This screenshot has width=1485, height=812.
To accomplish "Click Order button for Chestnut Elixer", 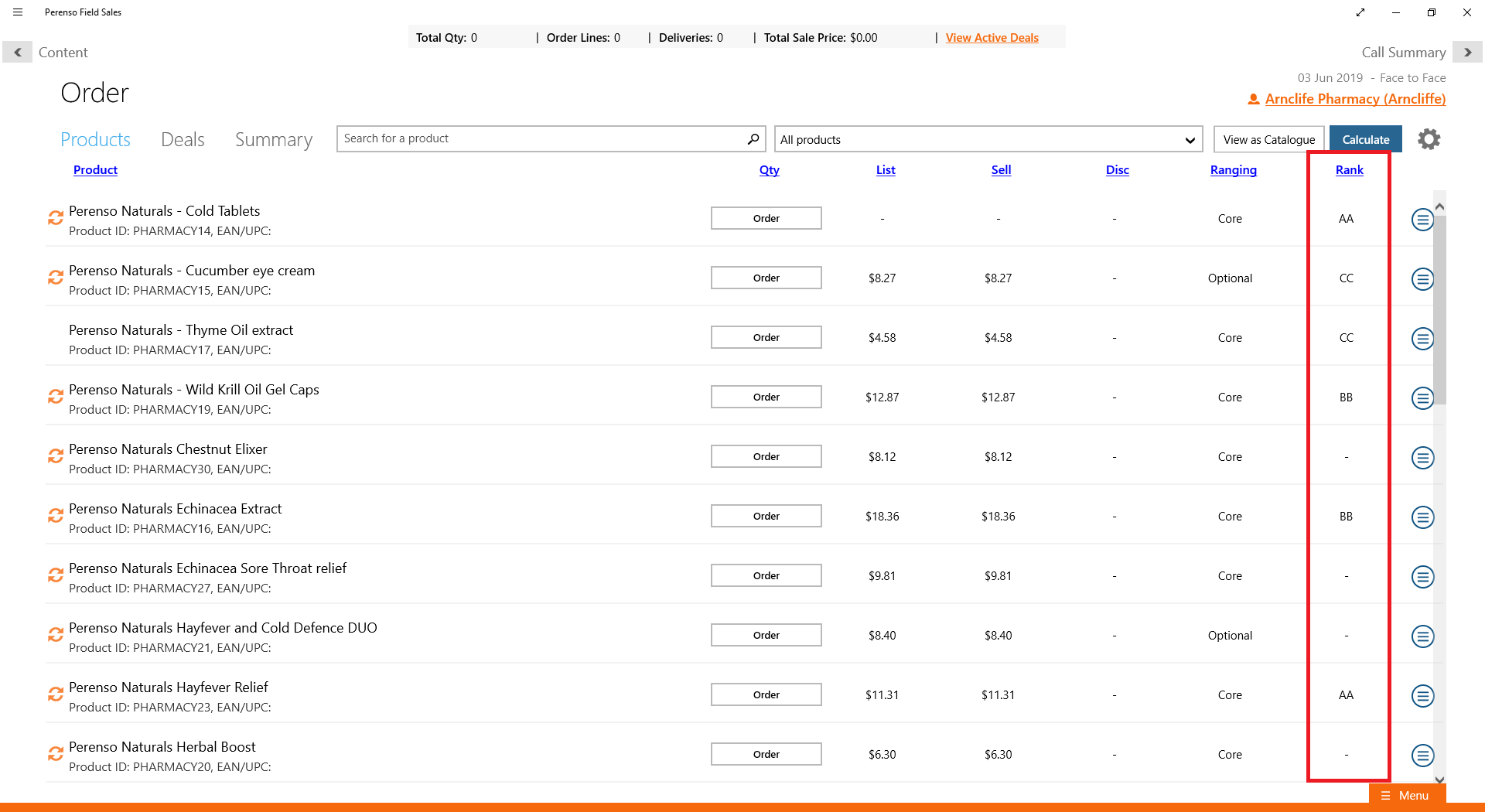I will [x=766, y=456].
